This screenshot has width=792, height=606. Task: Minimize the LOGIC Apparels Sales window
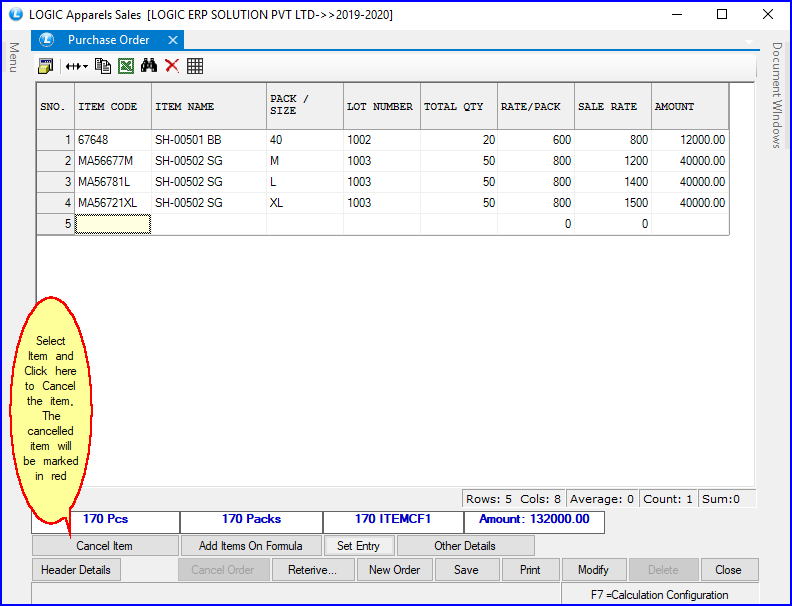coord(677,14)
